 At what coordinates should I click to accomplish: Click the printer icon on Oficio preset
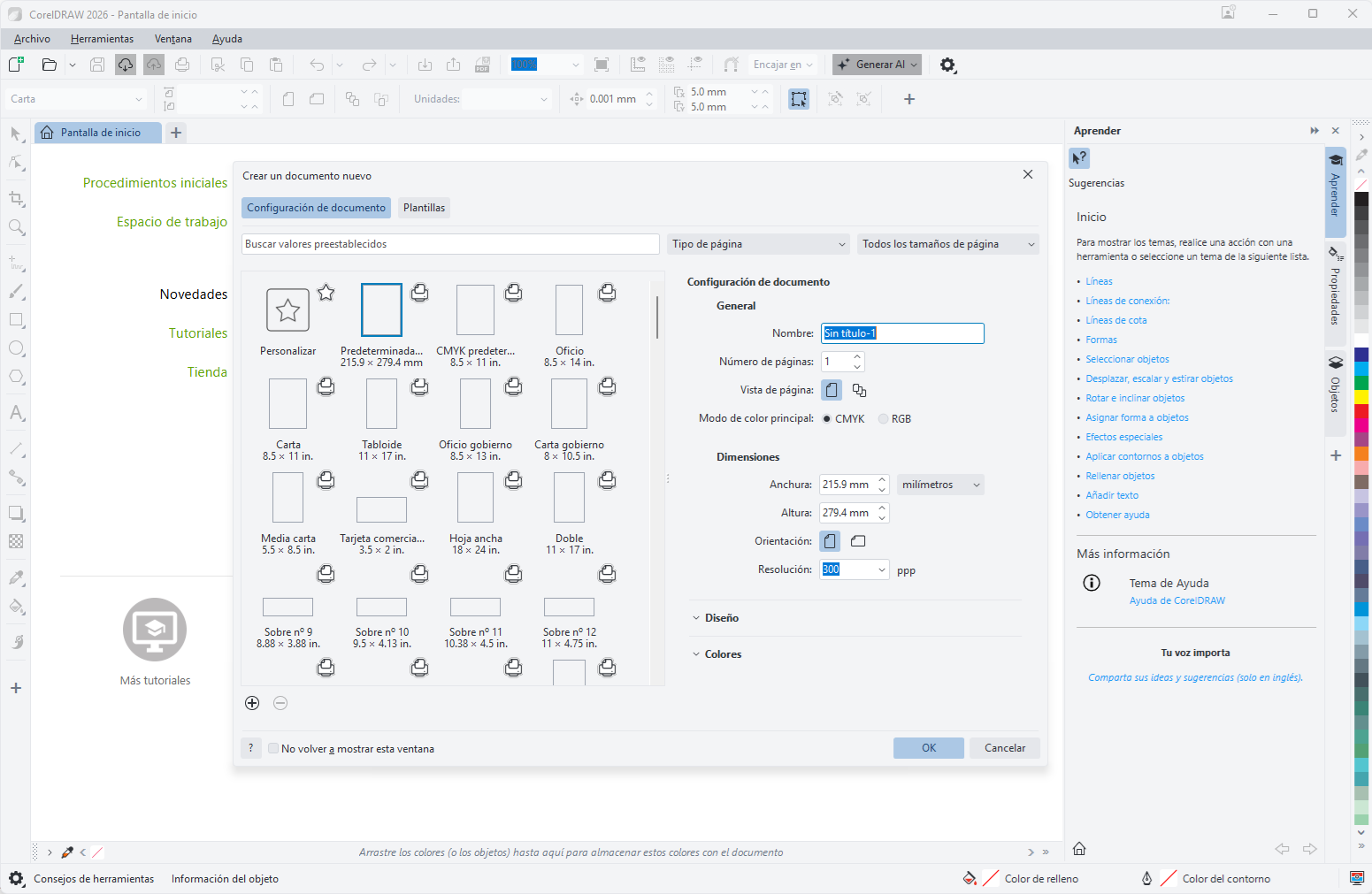click(x=608, y=293)
